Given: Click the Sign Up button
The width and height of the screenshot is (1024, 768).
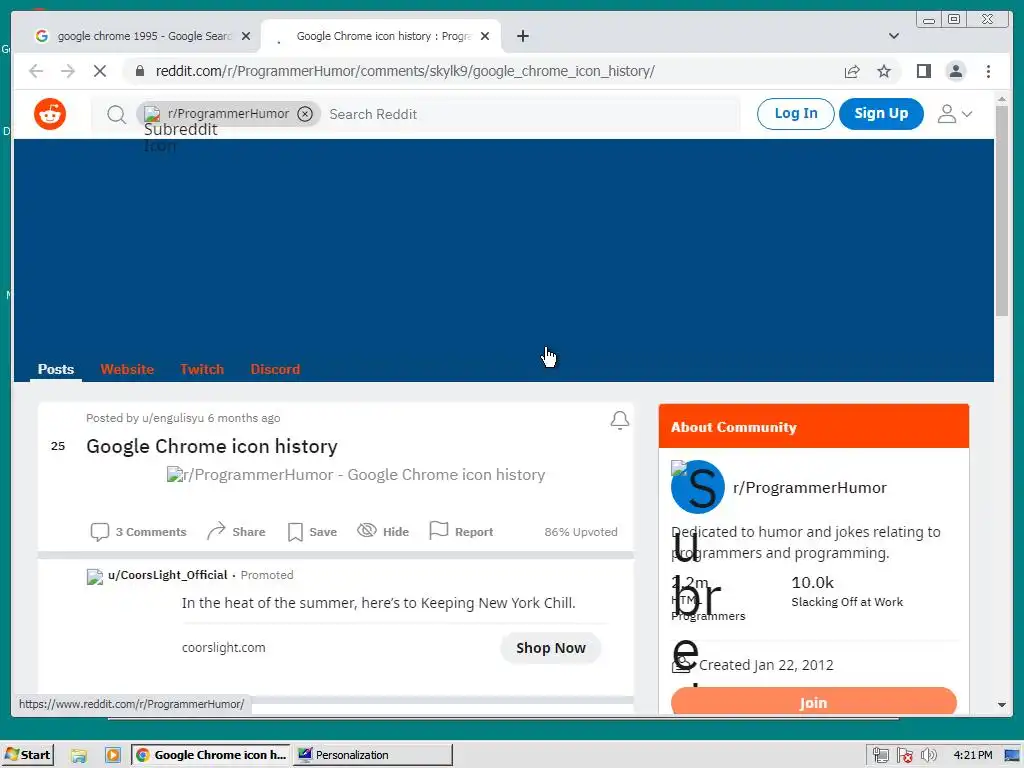Looking at the screenshot, I should [x=881, y=114].
